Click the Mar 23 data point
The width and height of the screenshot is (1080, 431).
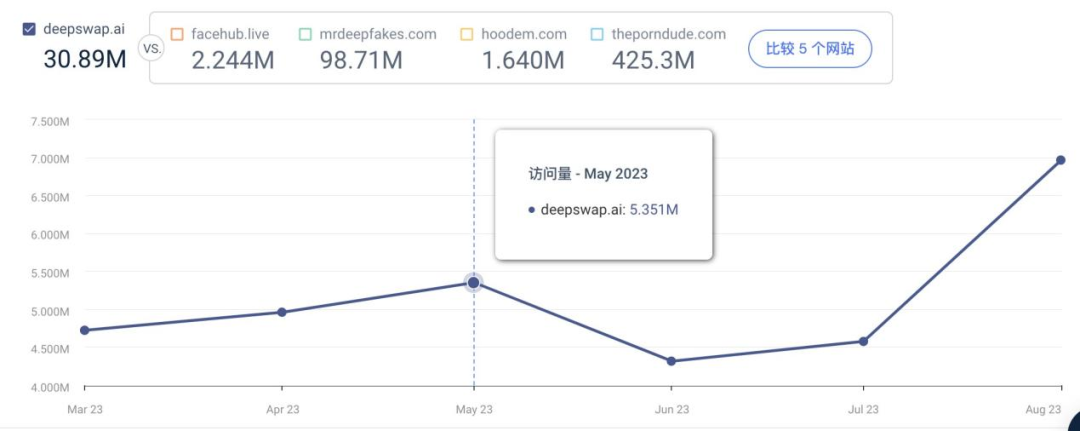(85, 330)
